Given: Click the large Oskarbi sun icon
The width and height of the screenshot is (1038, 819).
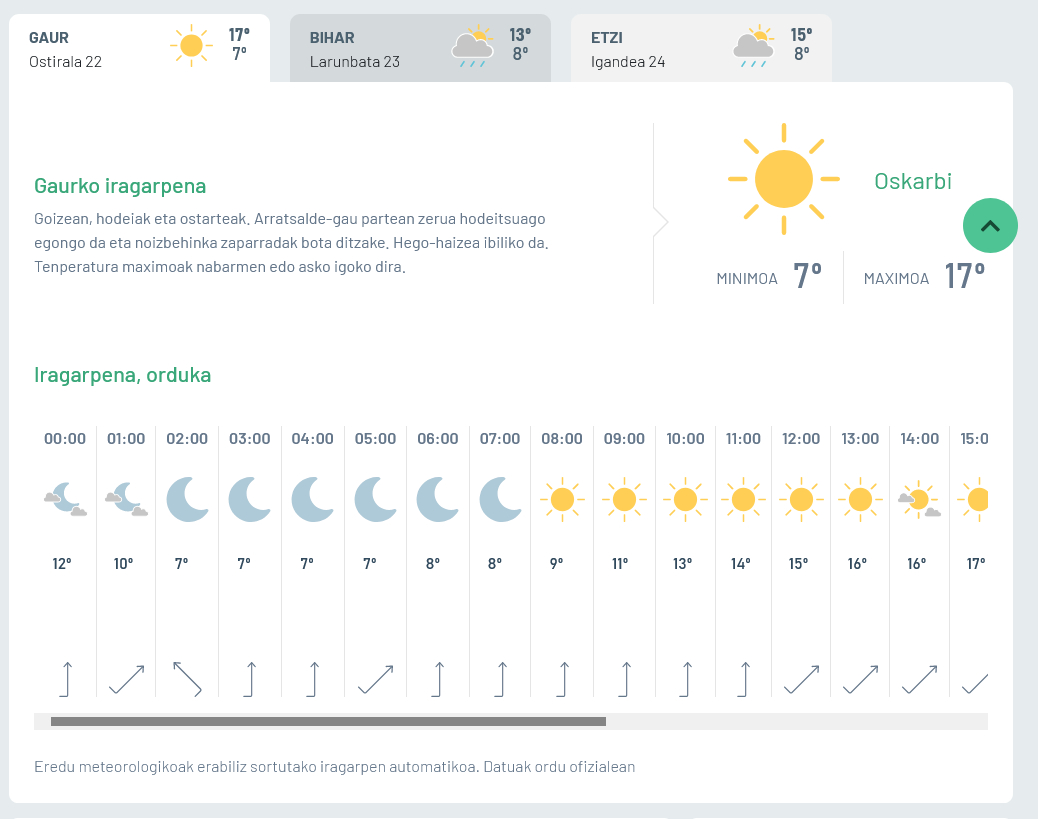Looking at the screenshot, I should tap(783, 179).
